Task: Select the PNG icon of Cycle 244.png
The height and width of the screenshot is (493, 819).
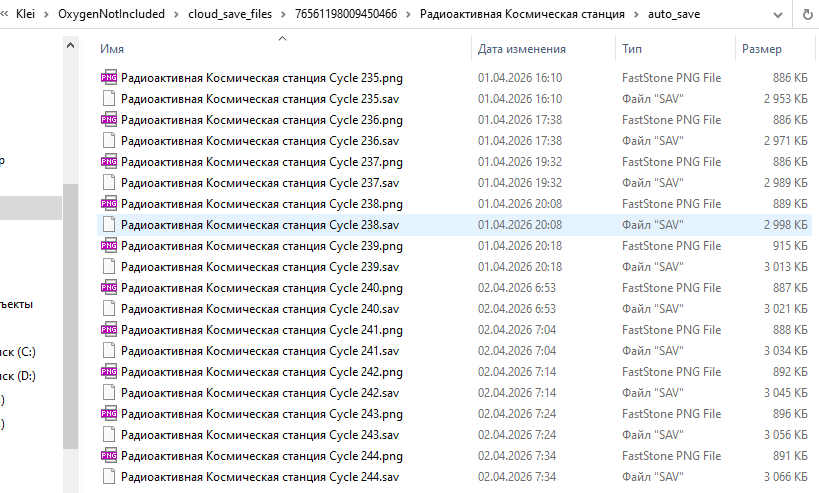Action: (109, 456)
